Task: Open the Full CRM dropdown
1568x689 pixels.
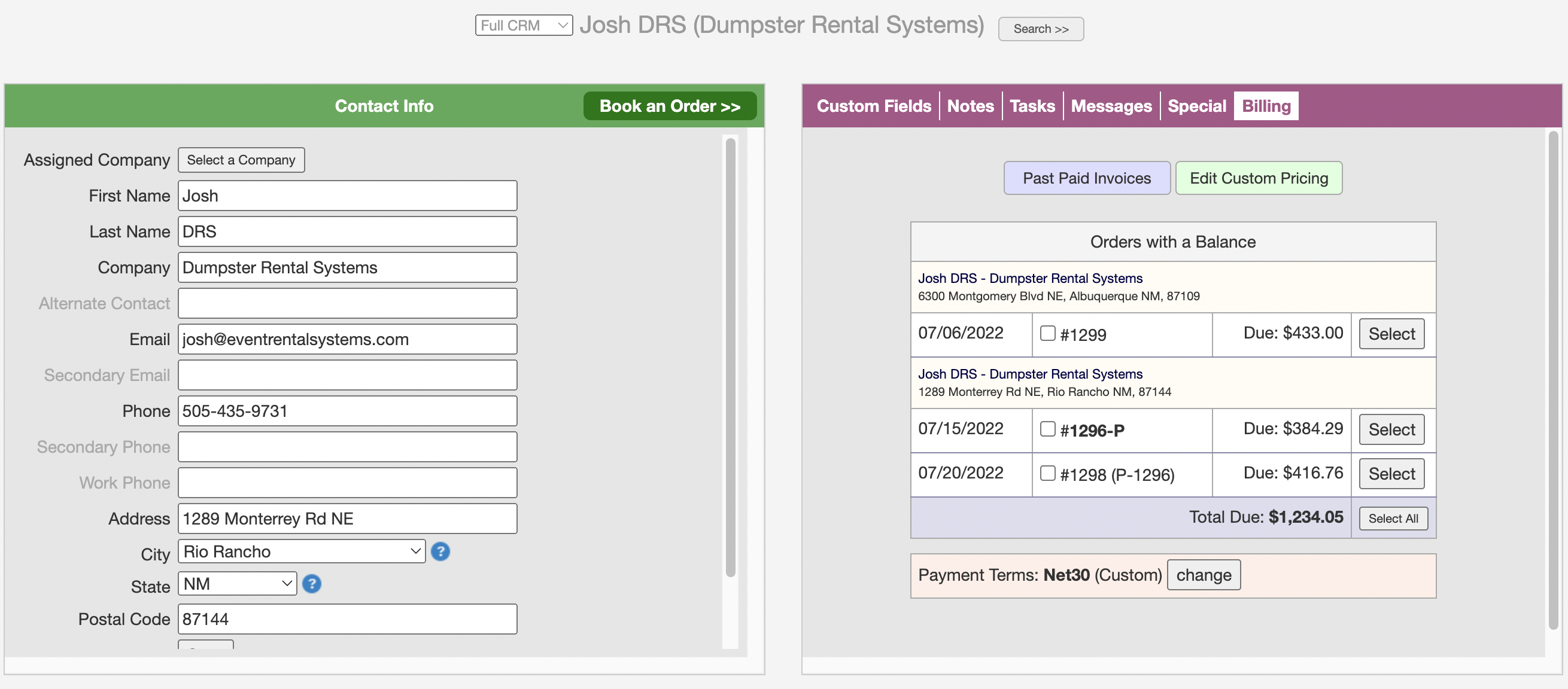Action: coord(524,26)
